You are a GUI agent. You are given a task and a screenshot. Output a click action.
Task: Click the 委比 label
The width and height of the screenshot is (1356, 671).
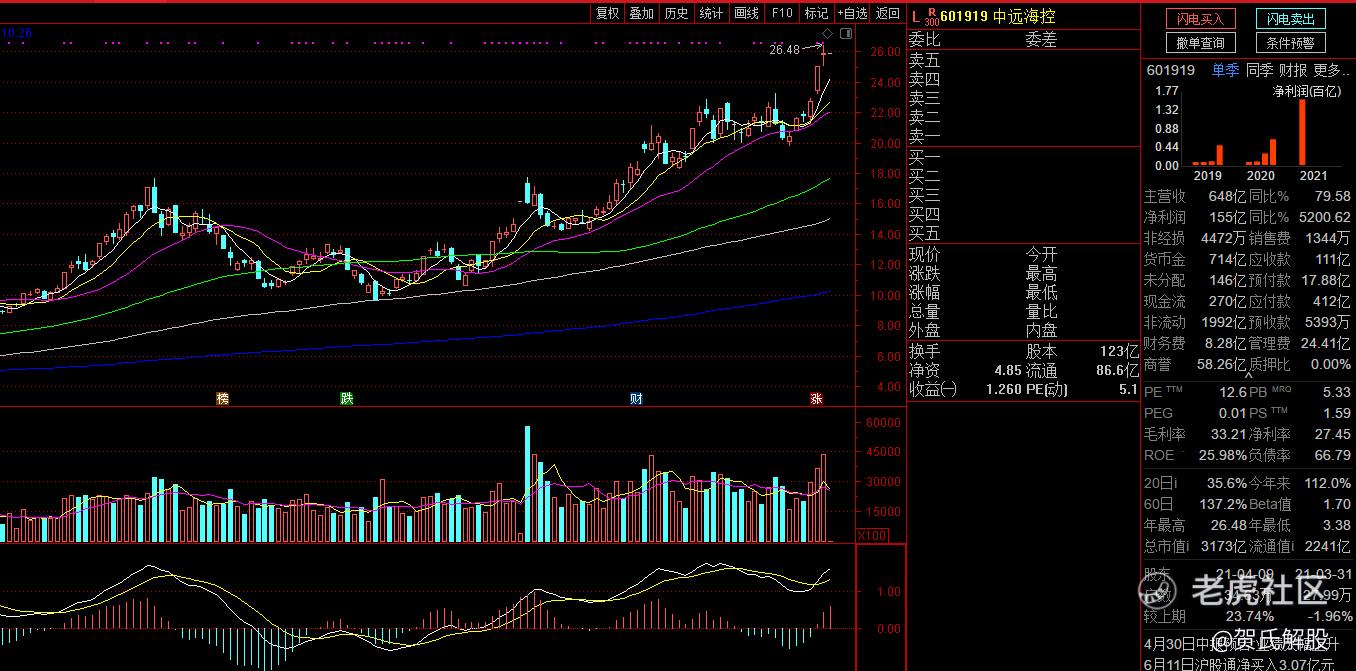tap(924, 40)
